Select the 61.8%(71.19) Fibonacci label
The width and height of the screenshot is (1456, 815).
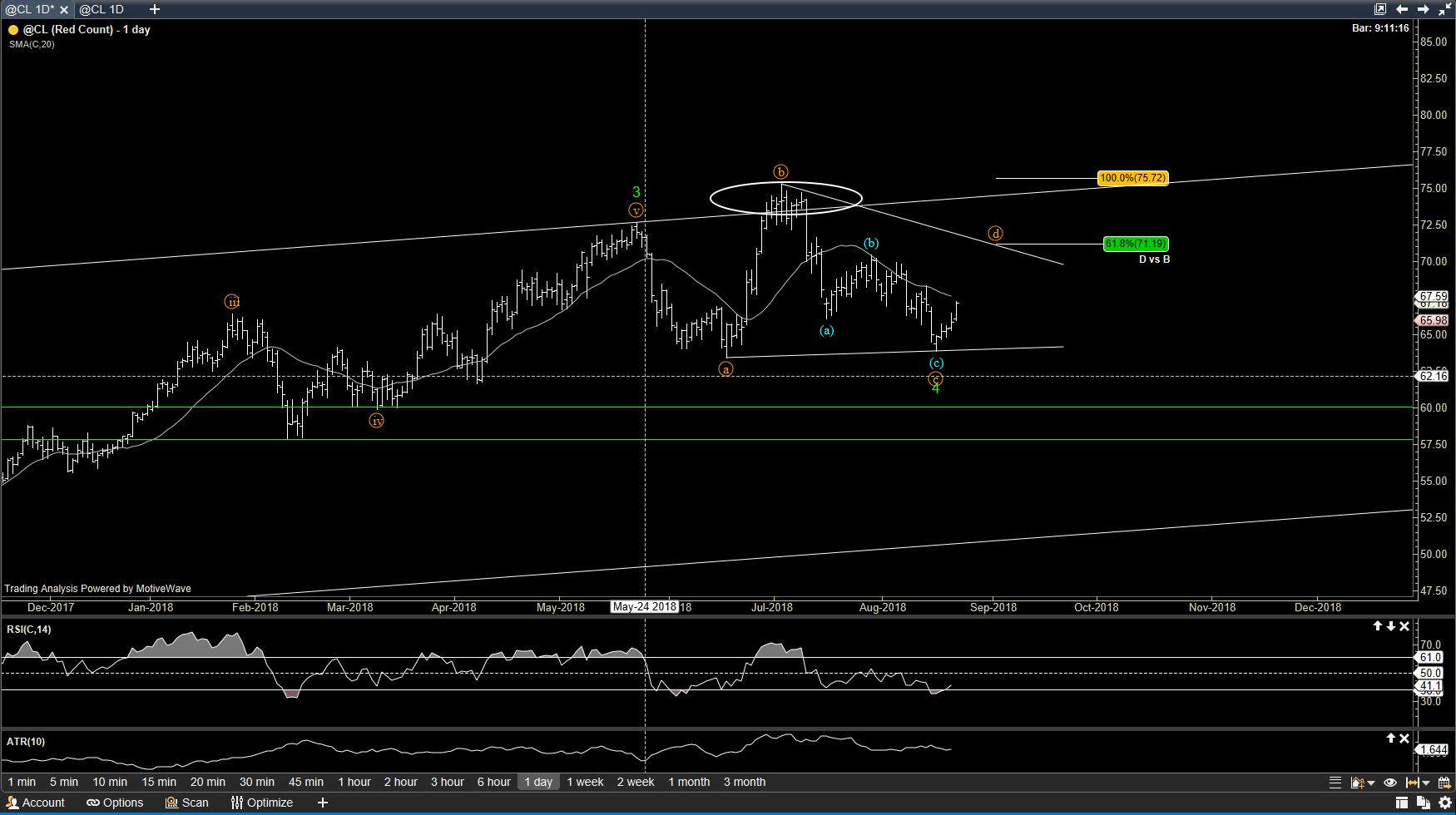1136,244
